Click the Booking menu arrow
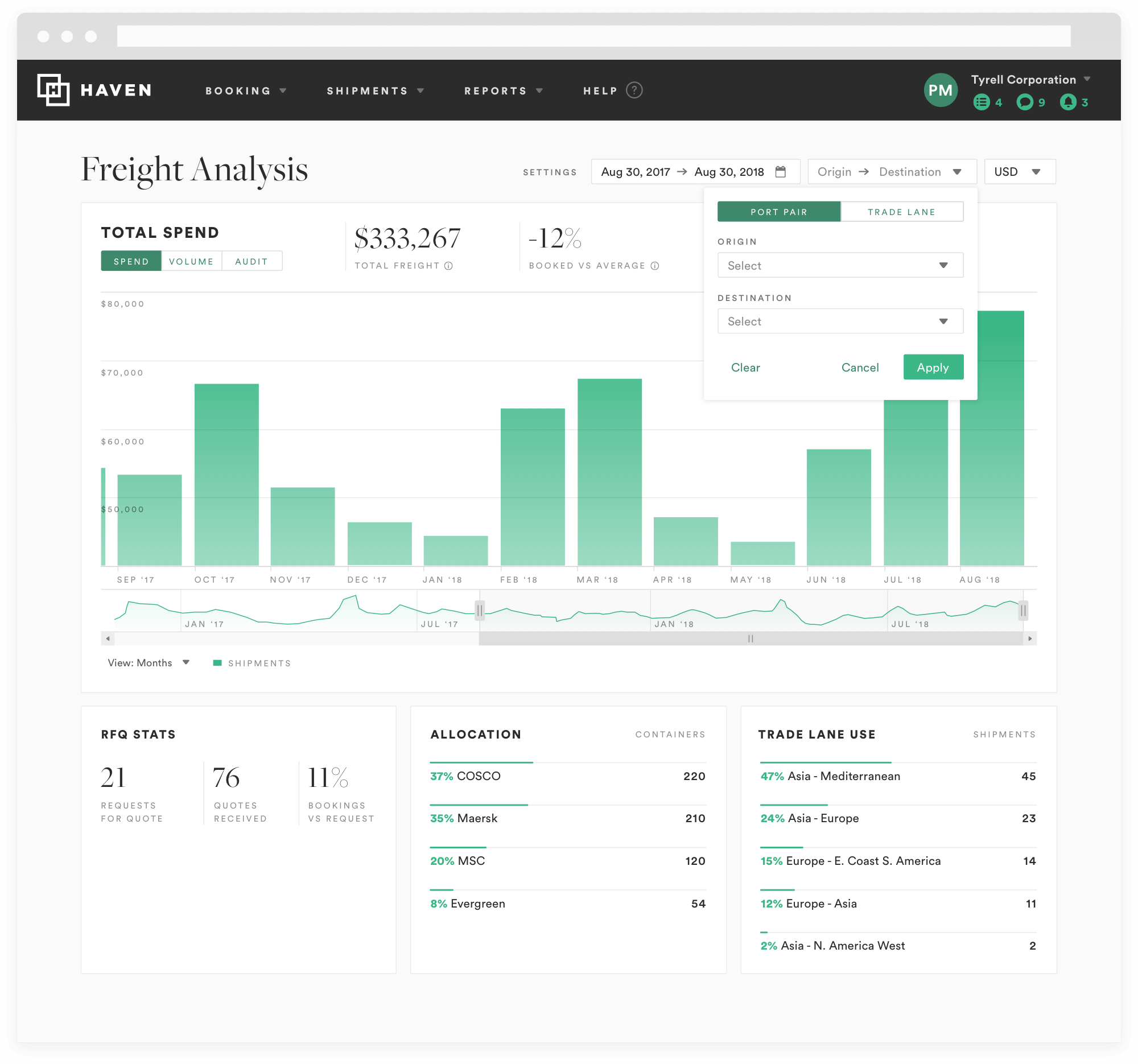 [x=283, y=91]
